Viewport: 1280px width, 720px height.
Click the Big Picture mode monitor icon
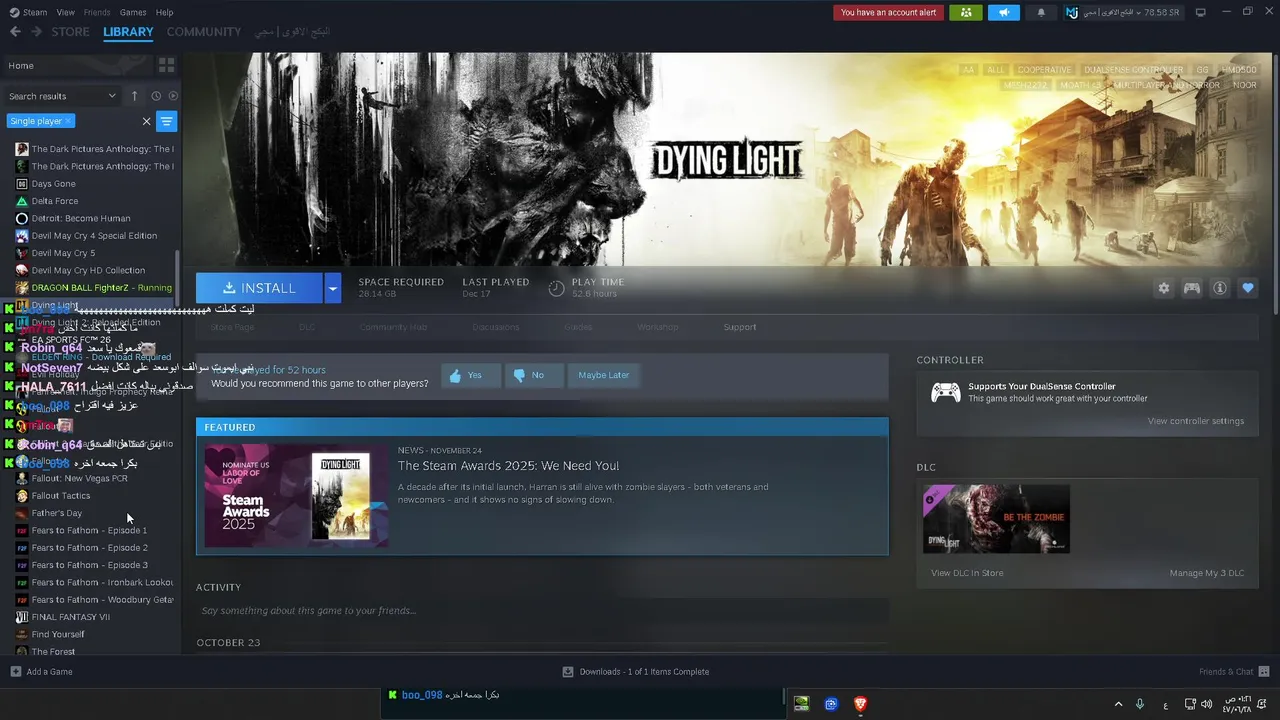[1200, 12]
